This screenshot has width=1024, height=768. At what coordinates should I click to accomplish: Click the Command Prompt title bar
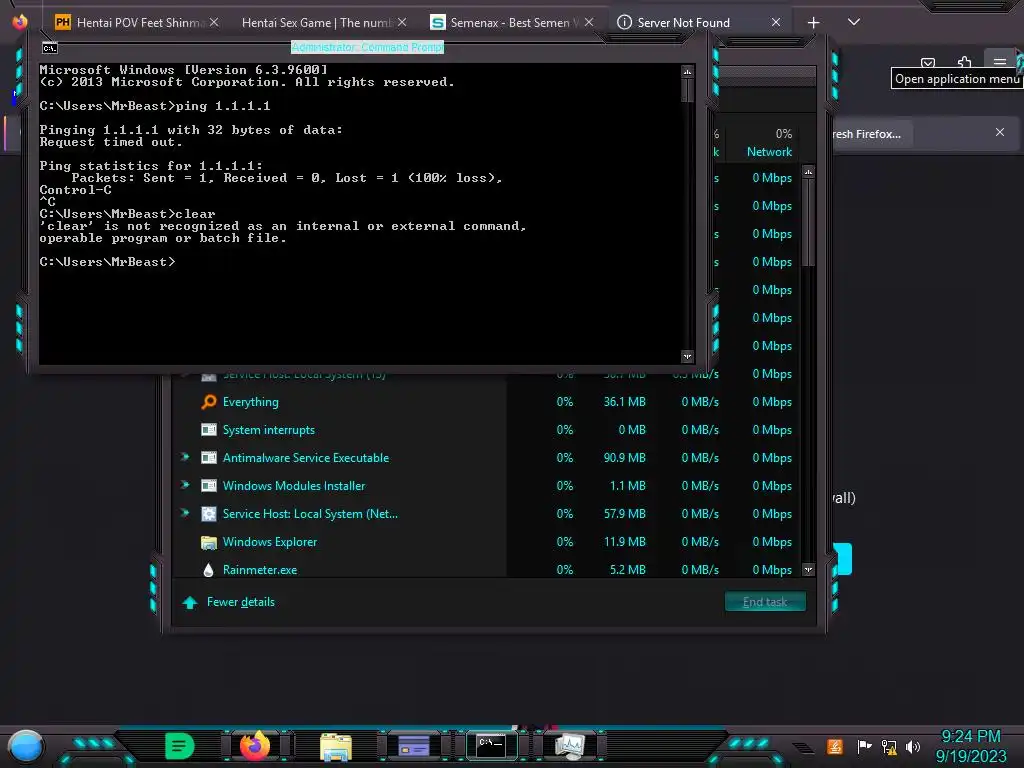367,48
